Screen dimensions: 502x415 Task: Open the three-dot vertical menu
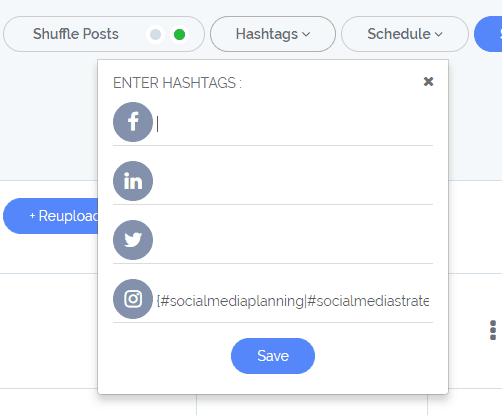pos(493,330)
